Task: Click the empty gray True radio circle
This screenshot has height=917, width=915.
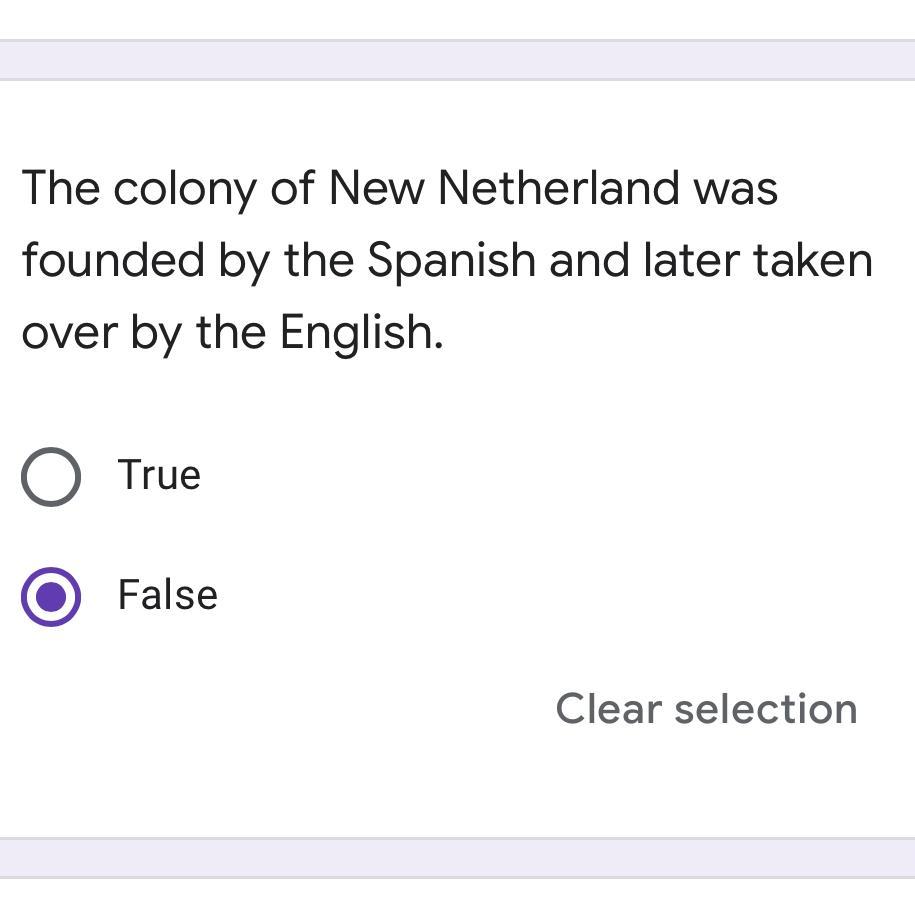Action: tap(51, 476)
